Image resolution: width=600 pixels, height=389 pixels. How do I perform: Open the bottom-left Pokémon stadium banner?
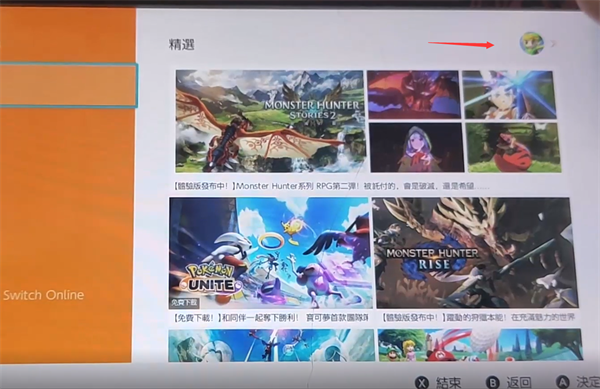tap(271, 345)
